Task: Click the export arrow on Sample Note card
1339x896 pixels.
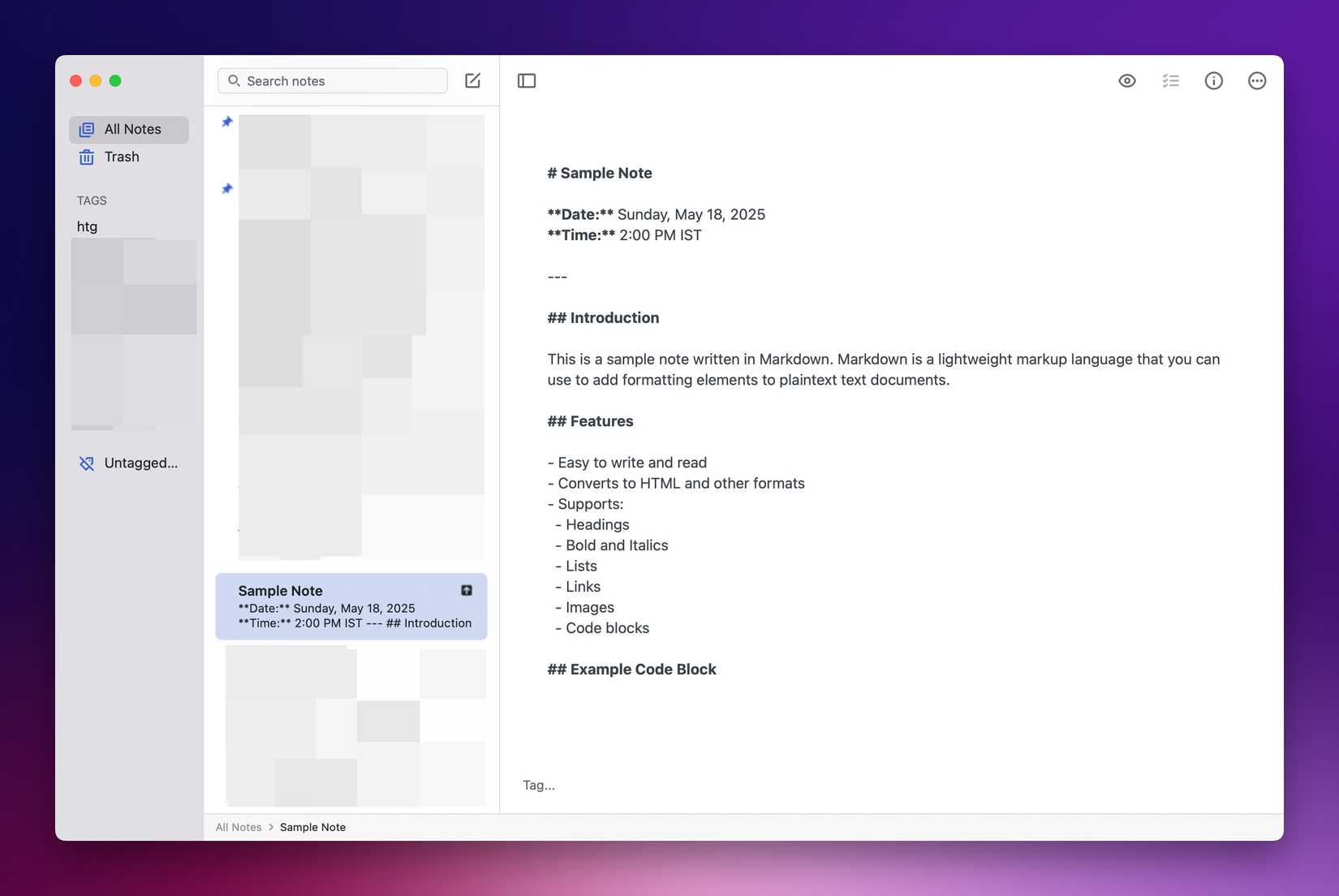Action: point(467,590)
